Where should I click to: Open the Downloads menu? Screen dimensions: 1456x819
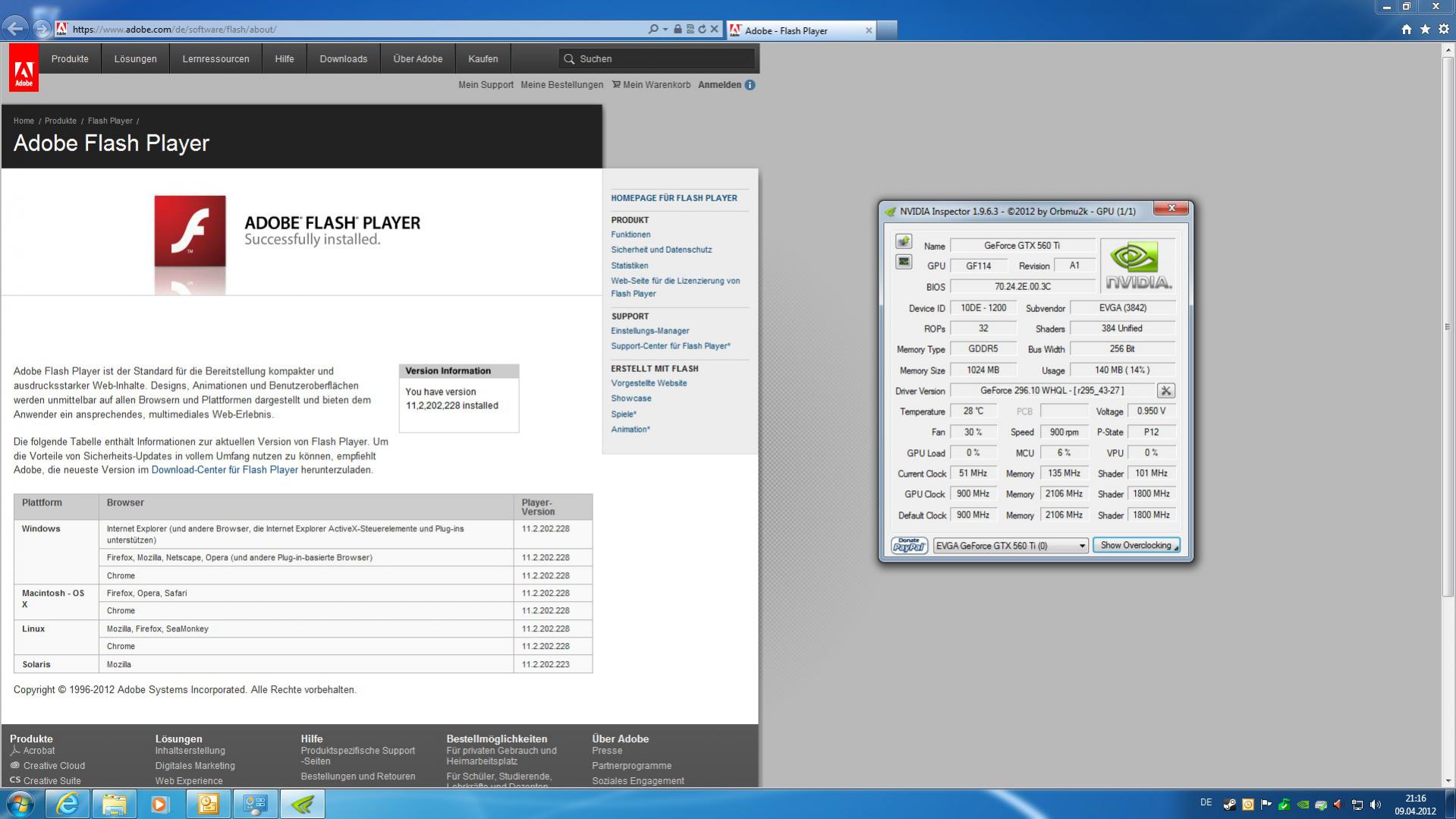coord(344,58)
